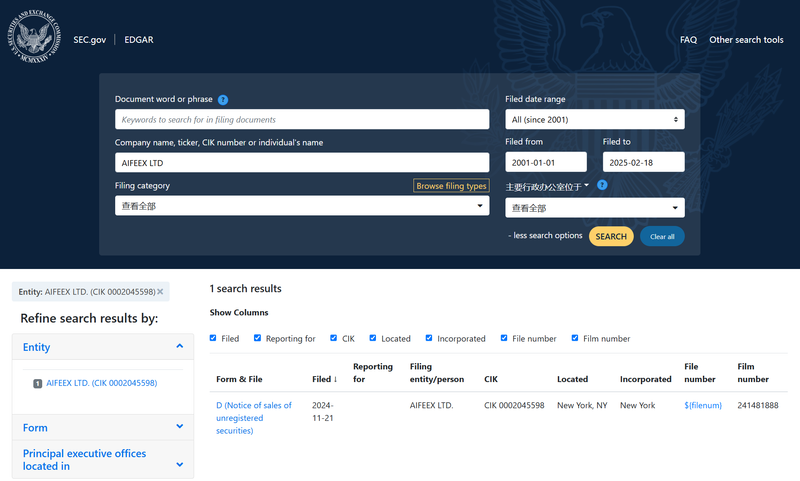Toggle the Located column checkbox
The width and height of the screenshot is (800, 481).
[x=373, y=338]
